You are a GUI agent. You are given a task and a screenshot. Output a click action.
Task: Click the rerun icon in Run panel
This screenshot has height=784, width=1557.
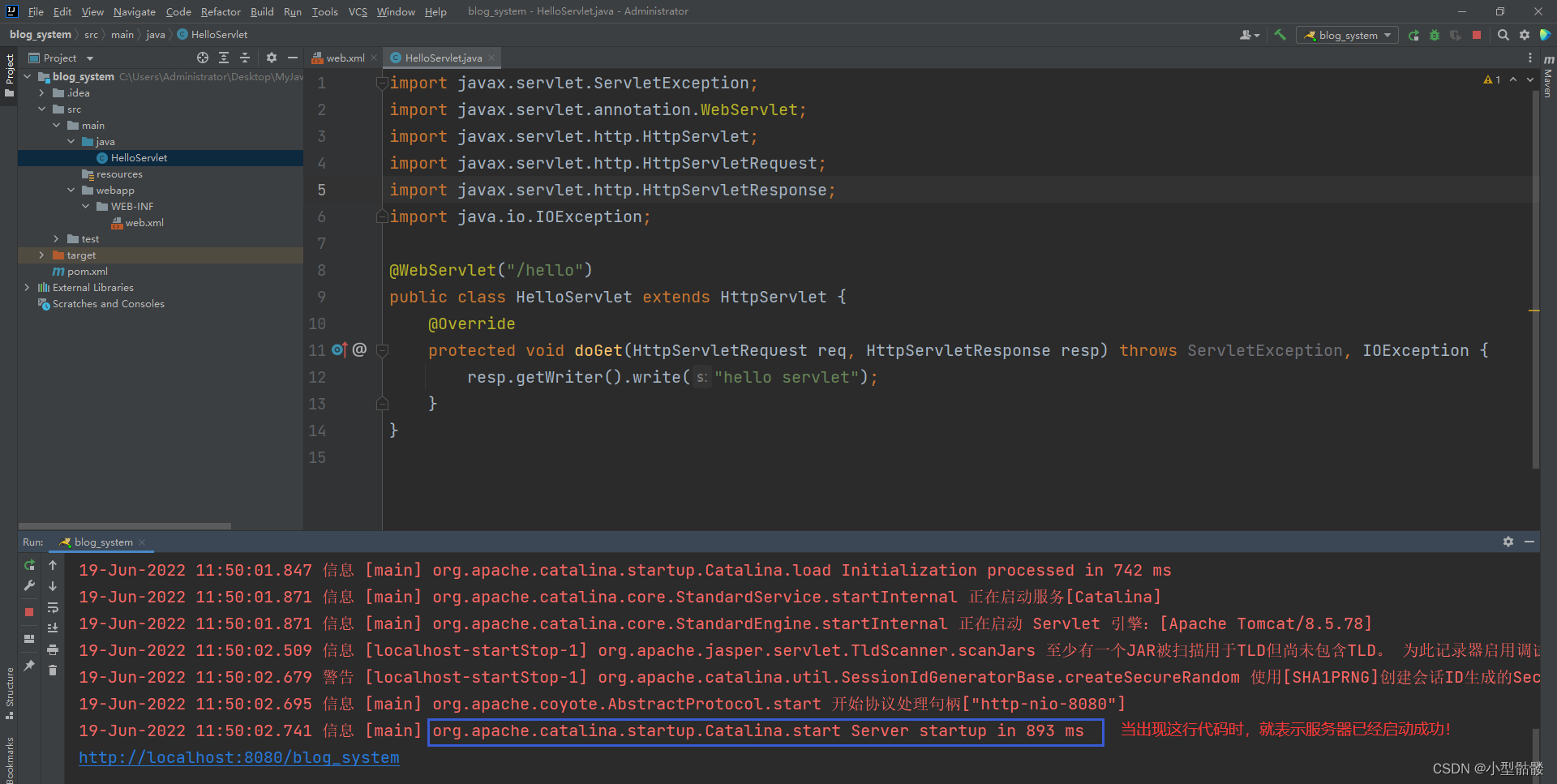point(29,565)
